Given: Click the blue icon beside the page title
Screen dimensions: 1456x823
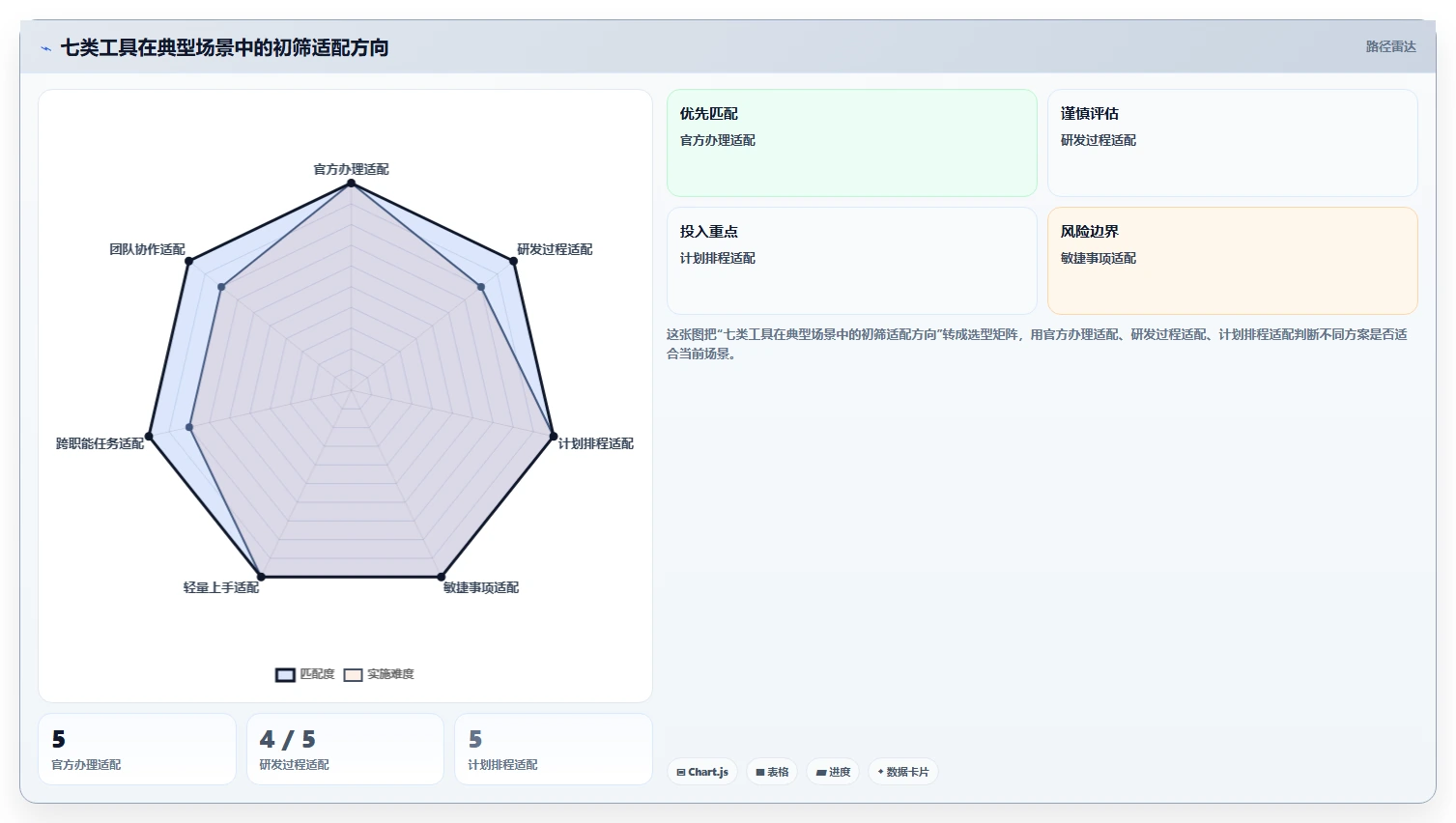Looking at the screenshot, I should pyautogui.click(x=45, y=48).
